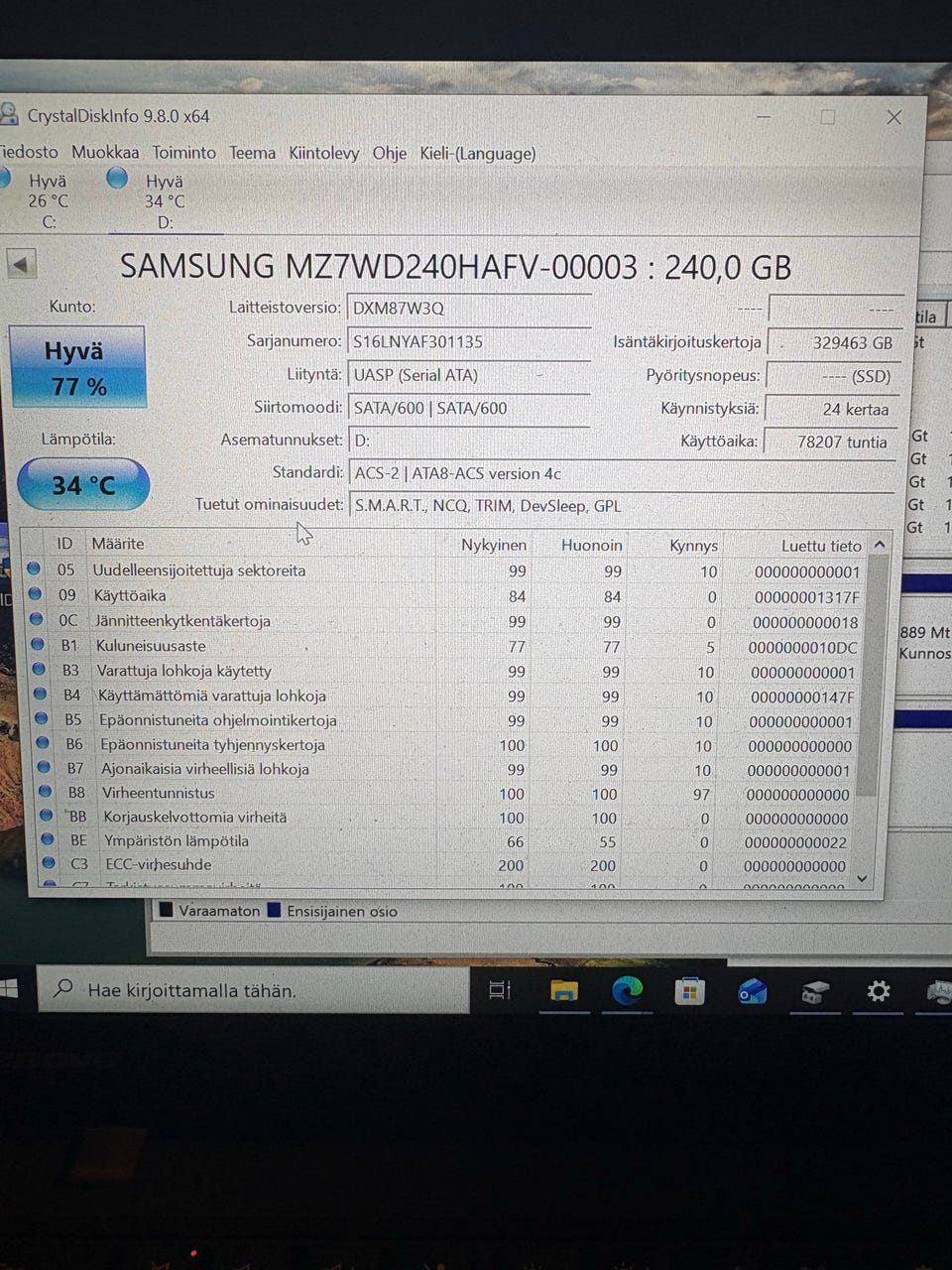Click the Kynnys column header
952x1270 pixels.
click(x=693, y=546)
